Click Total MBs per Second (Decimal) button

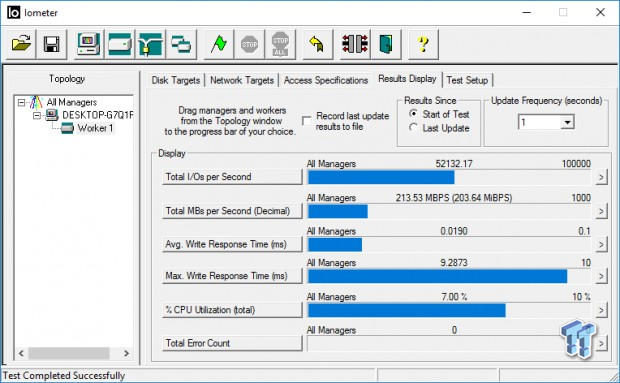click(232, 211)
